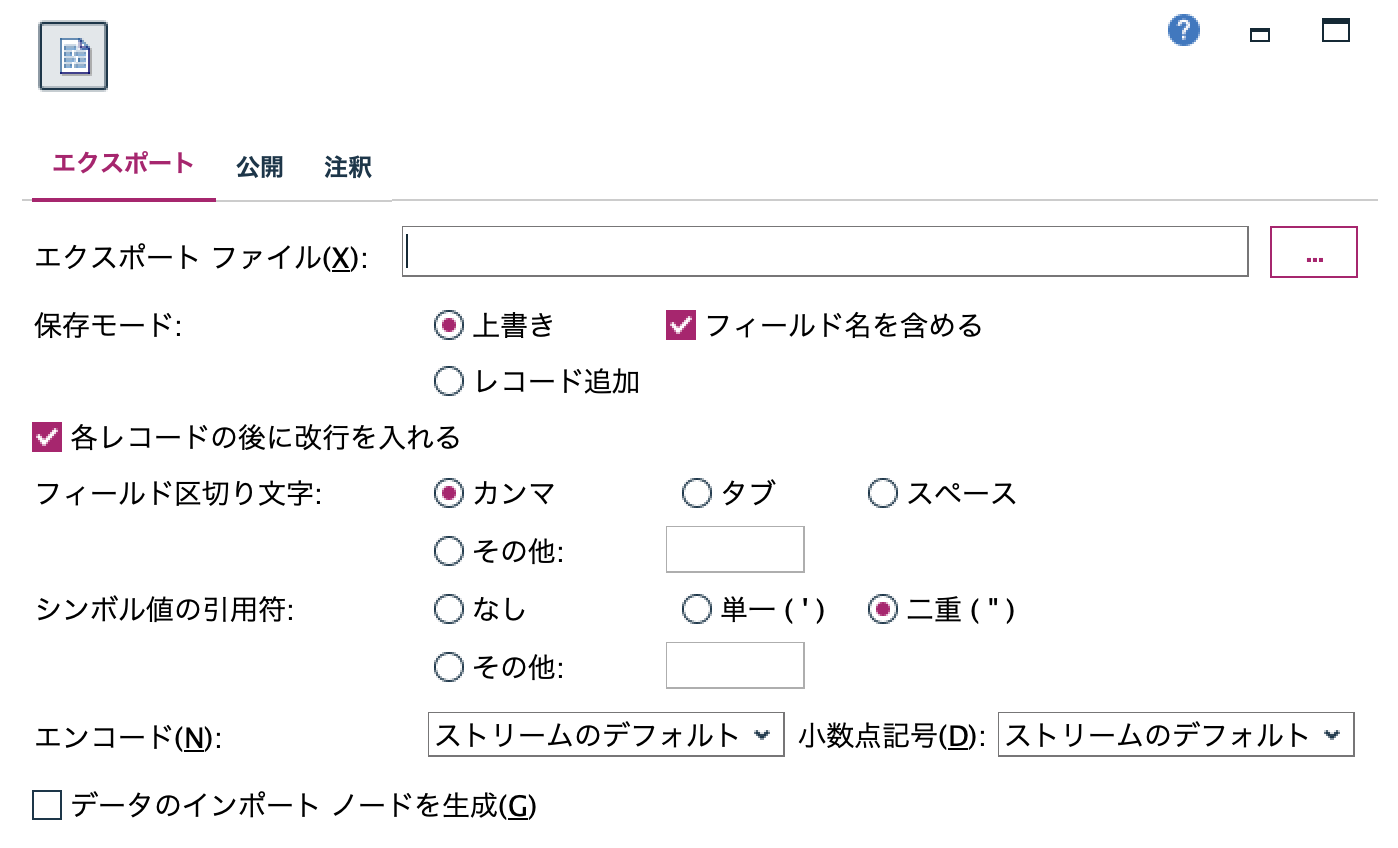Click the flat file export node icon
1398x848 pixels.
click(x=71, y=56)
